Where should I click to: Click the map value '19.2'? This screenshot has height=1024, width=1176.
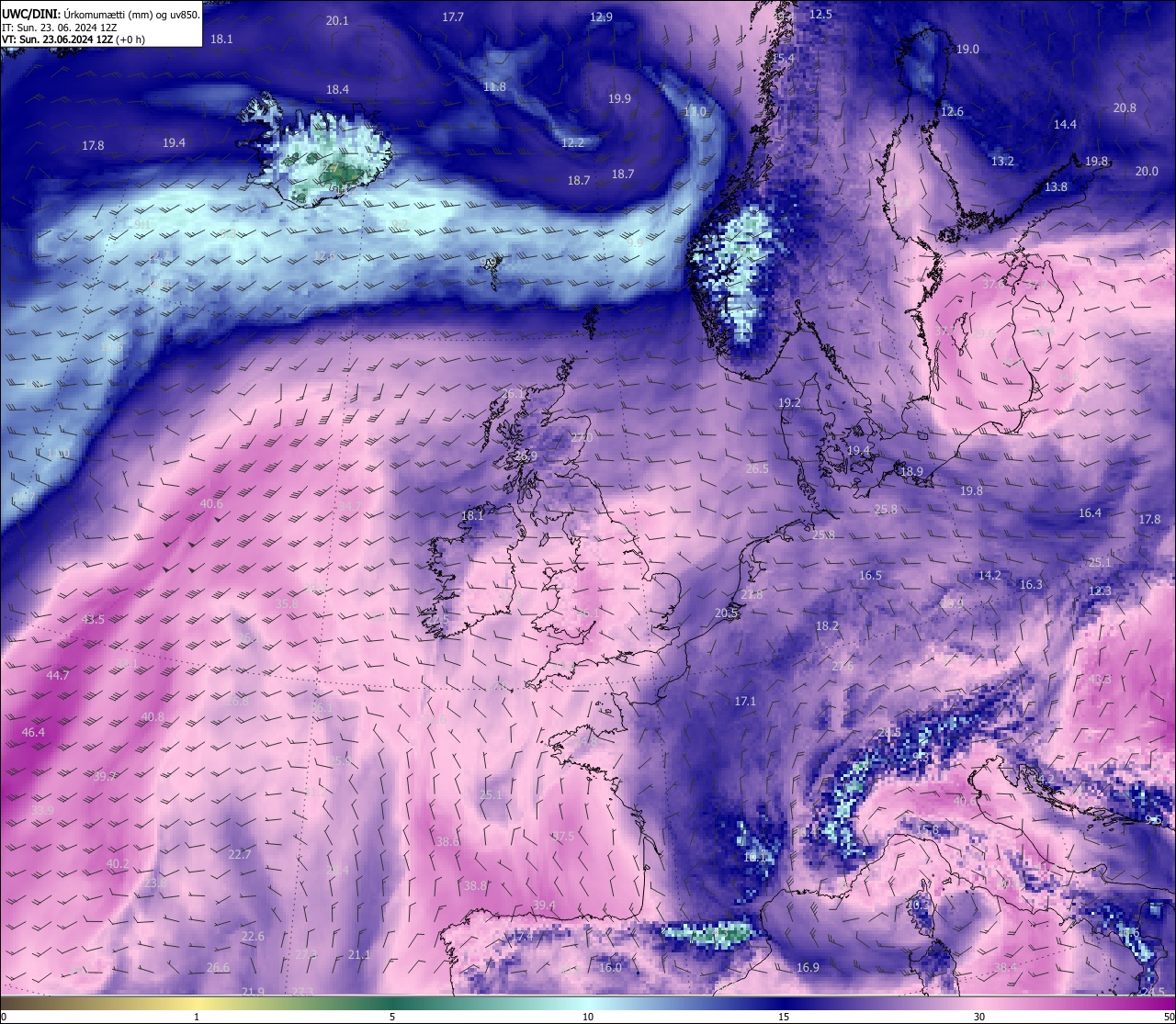click(789, 403)
